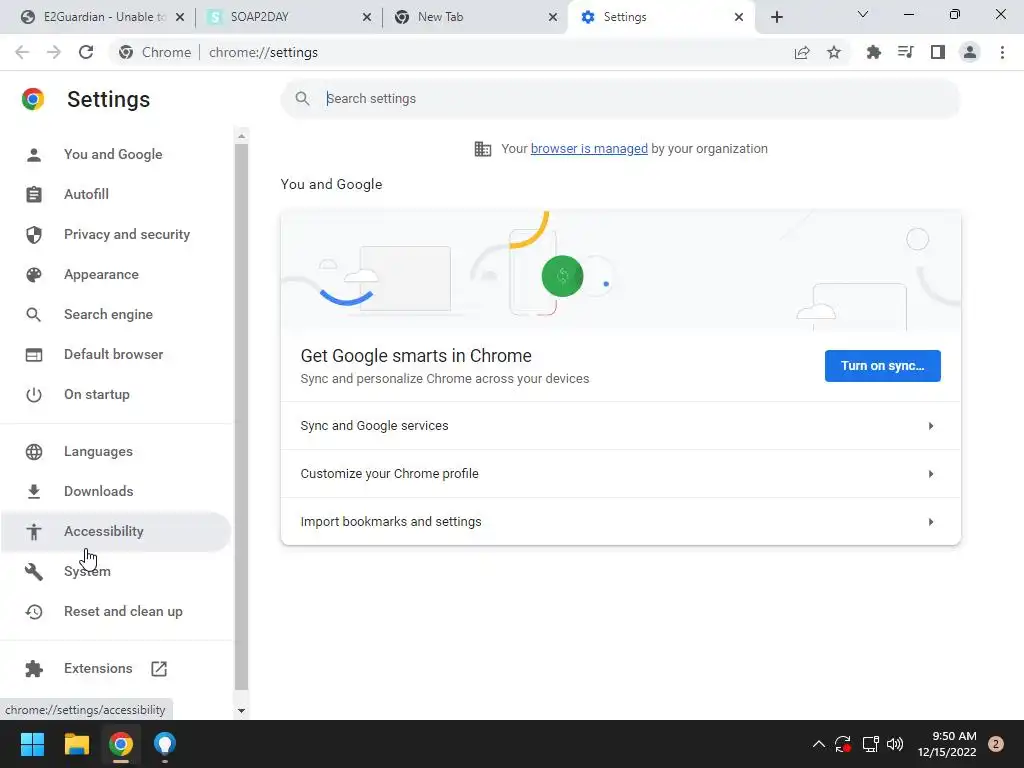Screen dimensions: 1024x768
Task: Open the media controls icon in toolbar
Action: click(x=905, y=52)
